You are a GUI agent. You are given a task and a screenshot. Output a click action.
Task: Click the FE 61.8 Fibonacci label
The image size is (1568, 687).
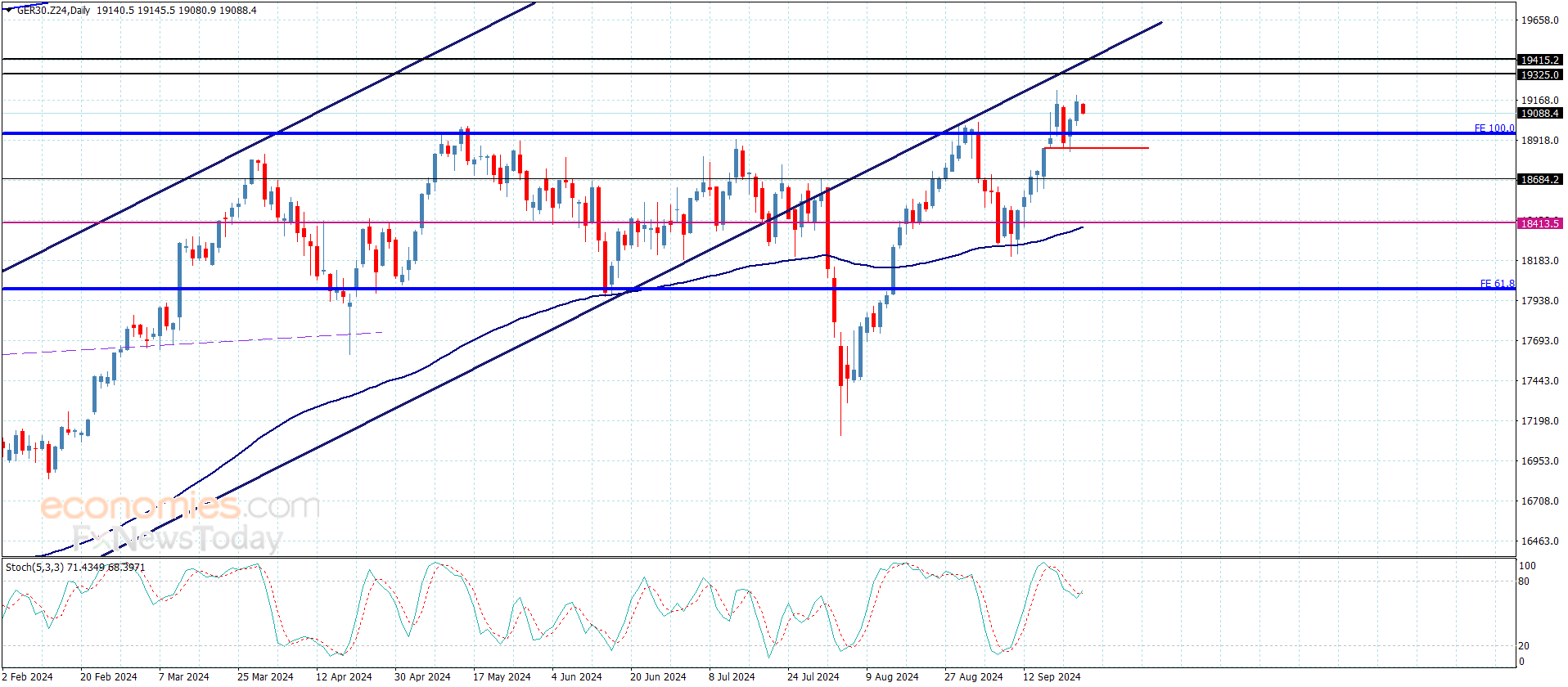tap(1497, 284)
